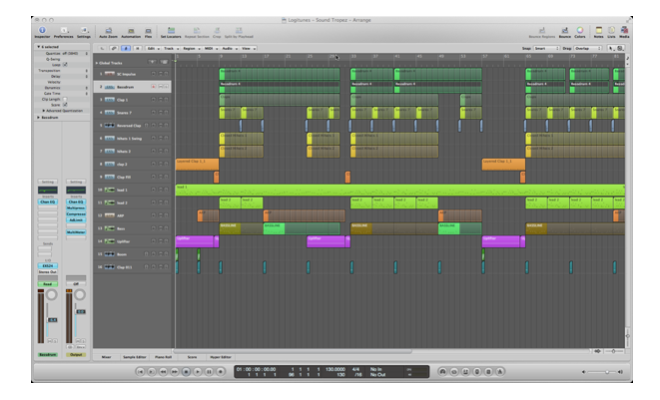The height and width of the screenshot is (400, 660).
Task: Open the Notes panel icon
Action: [x=598, y=32]
